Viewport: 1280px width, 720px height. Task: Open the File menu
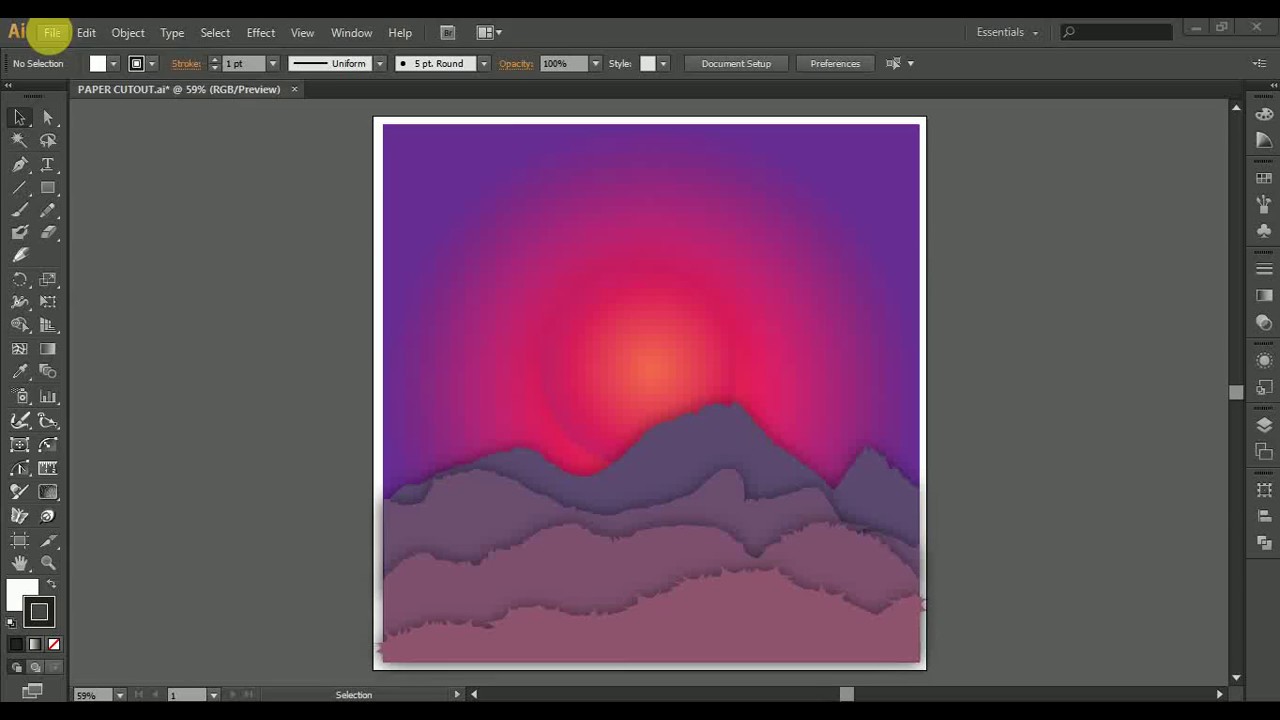[x=52, y=33]
